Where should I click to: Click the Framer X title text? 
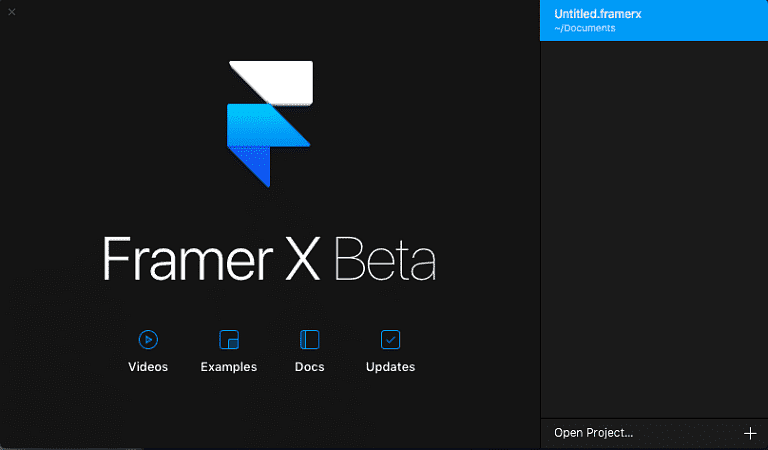coord(212,258)
